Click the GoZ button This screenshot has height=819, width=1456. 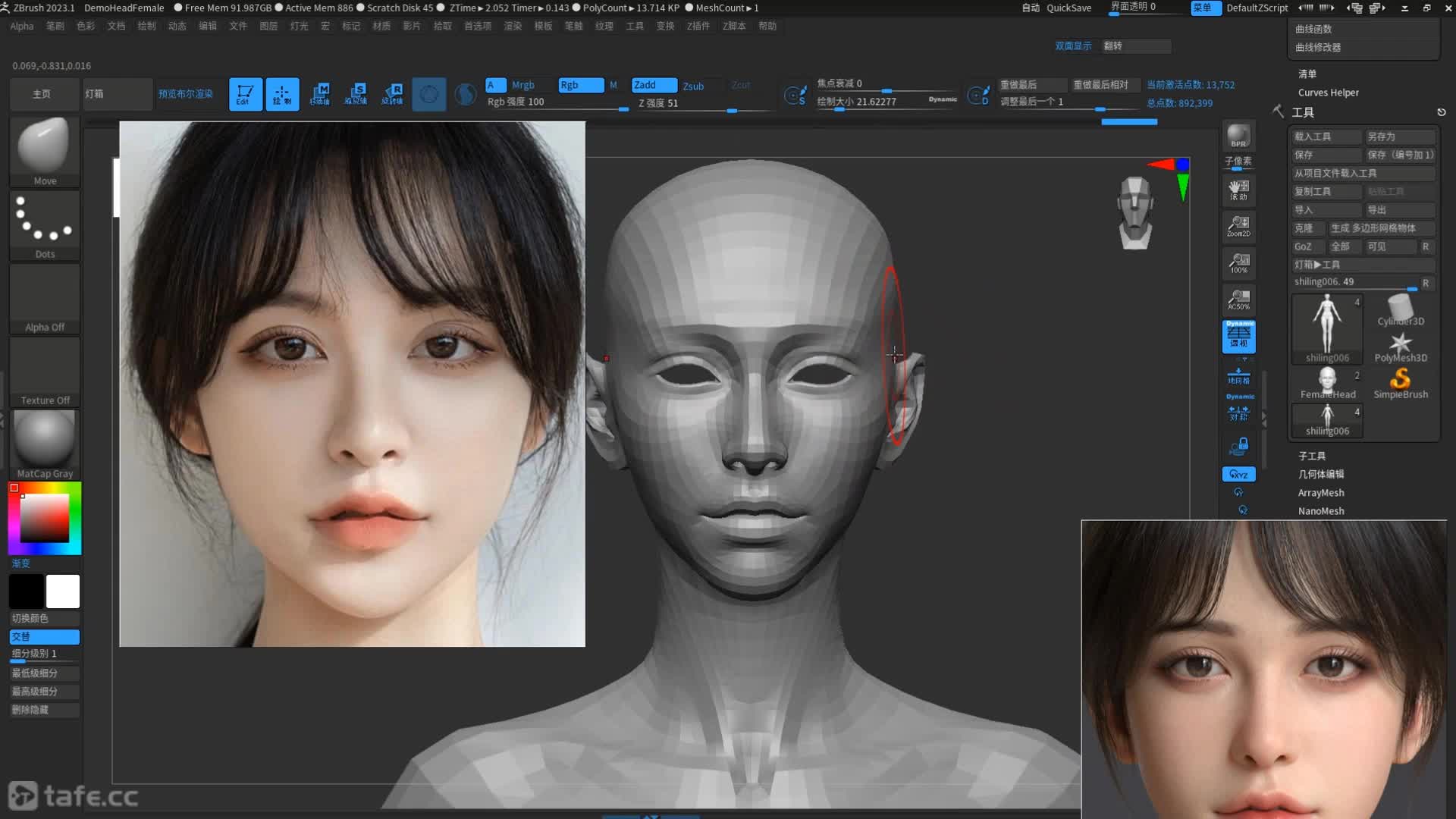pyautogui.click(x=1307, y=246)
